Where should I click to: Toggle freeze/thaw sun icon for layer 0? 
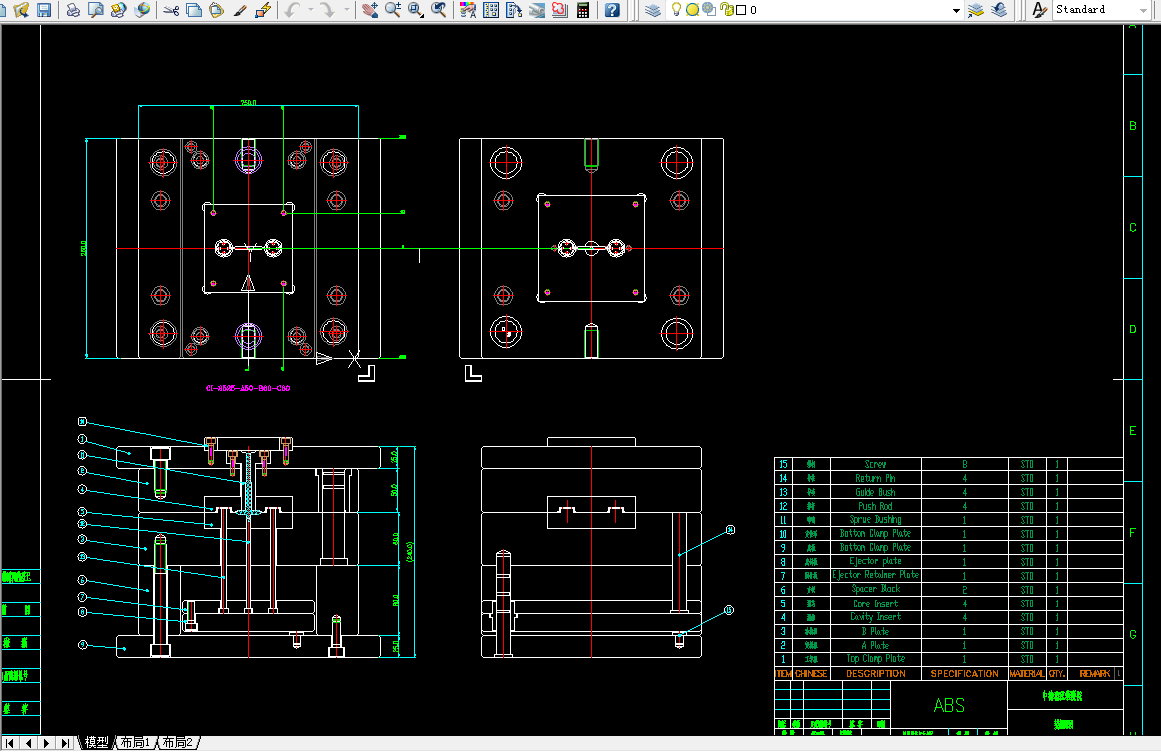point(692,10)
